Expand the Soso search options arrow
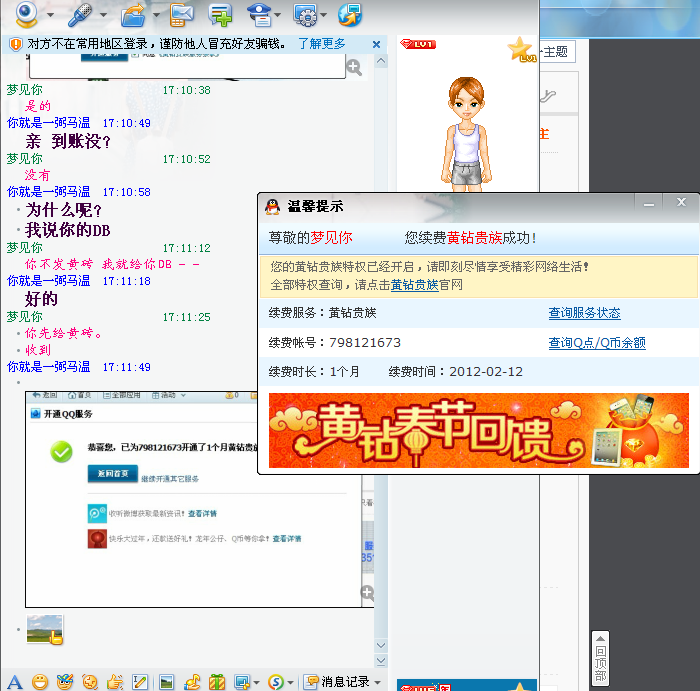 pos(290,683)
